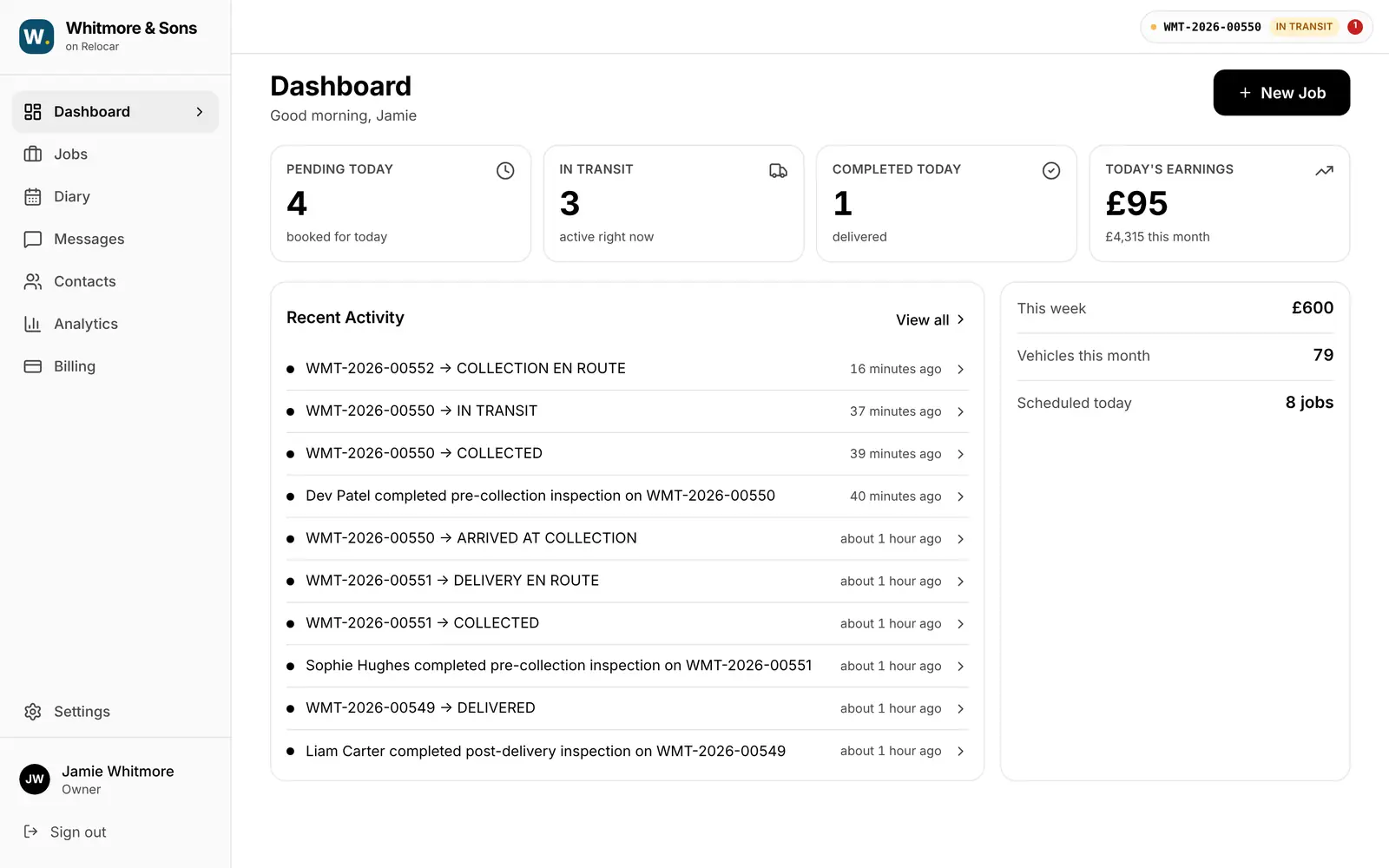Open chevron for WMT-2026-00550 In Transit row
1389x868 pixels.
[961, 411]
